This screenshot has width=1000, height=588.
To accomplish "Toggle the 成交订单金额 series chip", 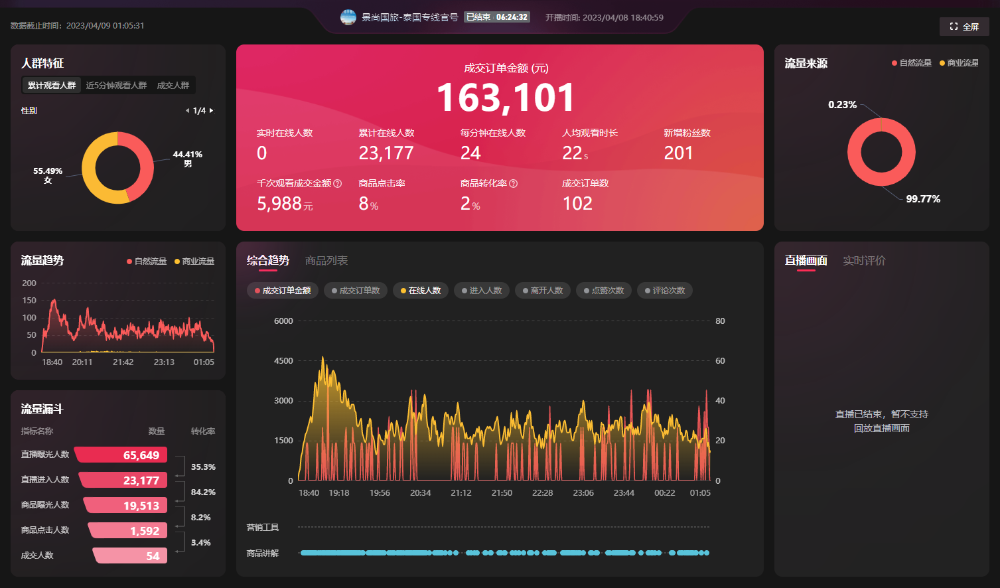I will pos(283,291).
